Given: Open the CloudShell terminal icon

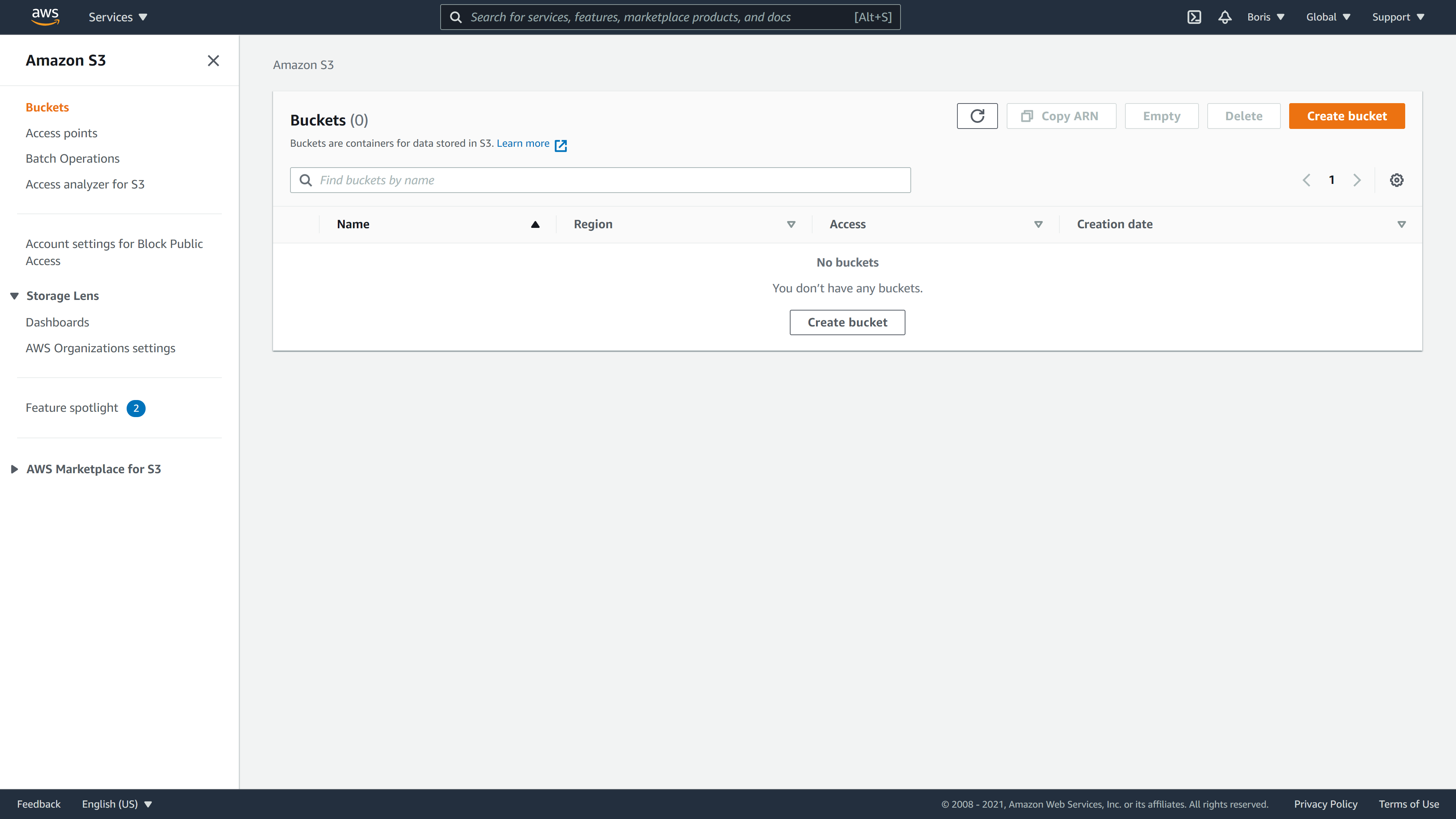Looking at the screenshot, I should [1194, 17].
